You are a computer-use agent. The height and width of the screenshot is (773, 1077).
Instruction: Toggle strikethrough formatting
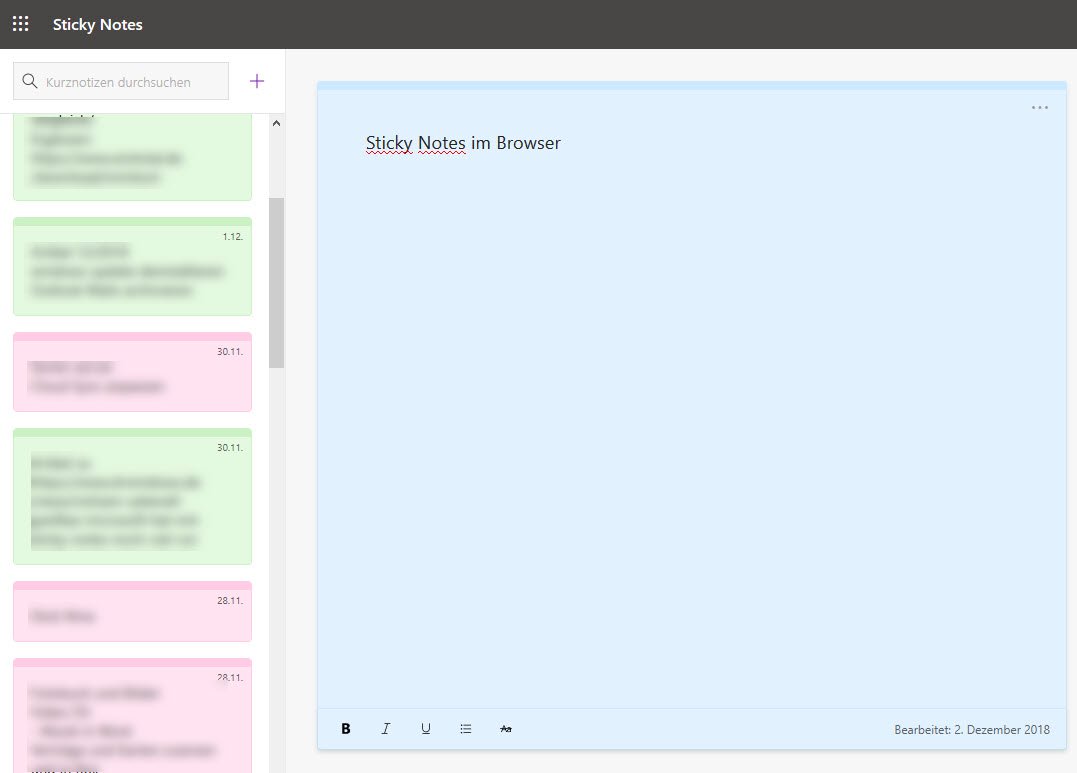506,729
